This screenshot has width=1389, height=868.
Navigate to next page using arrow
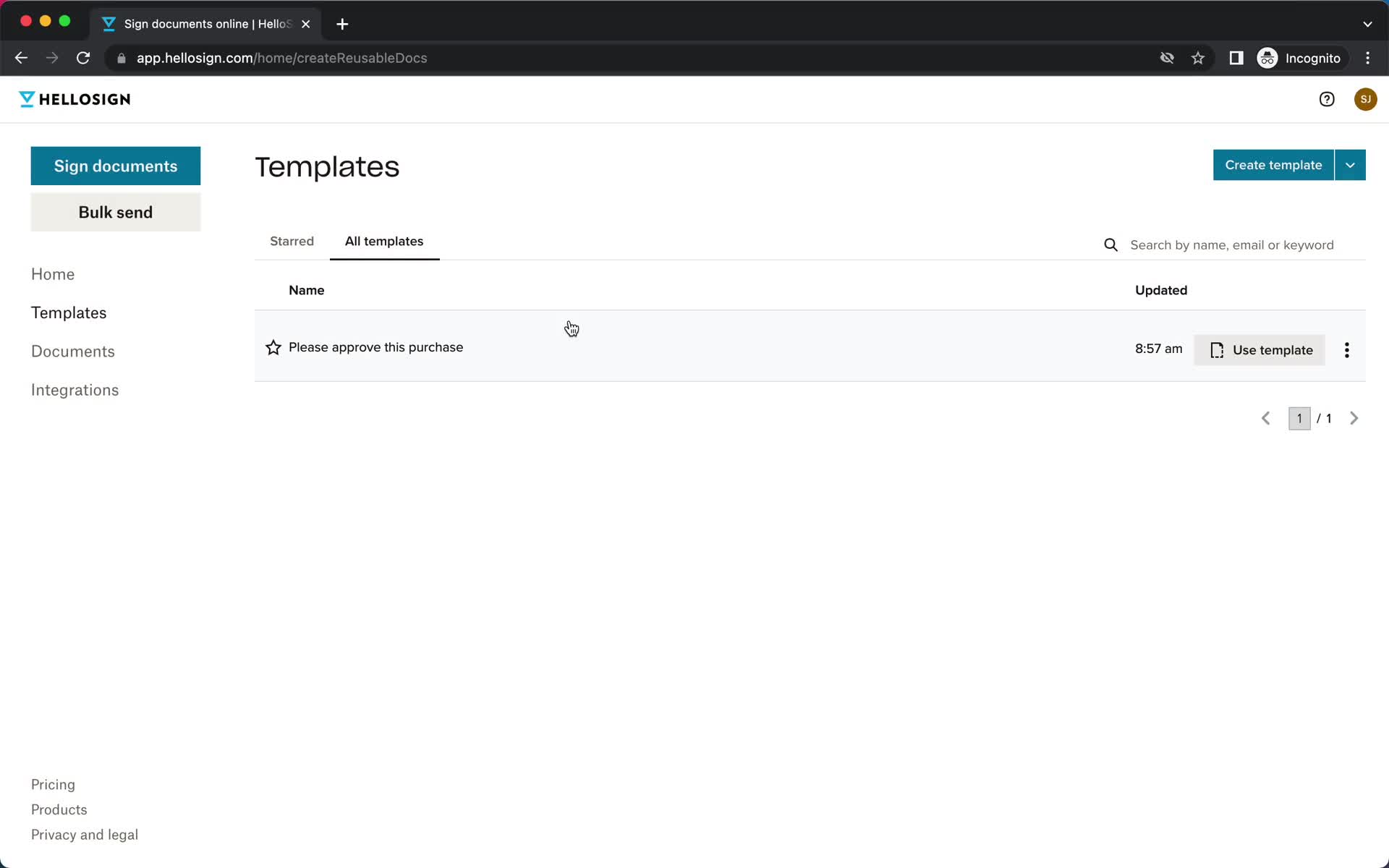1354,418
